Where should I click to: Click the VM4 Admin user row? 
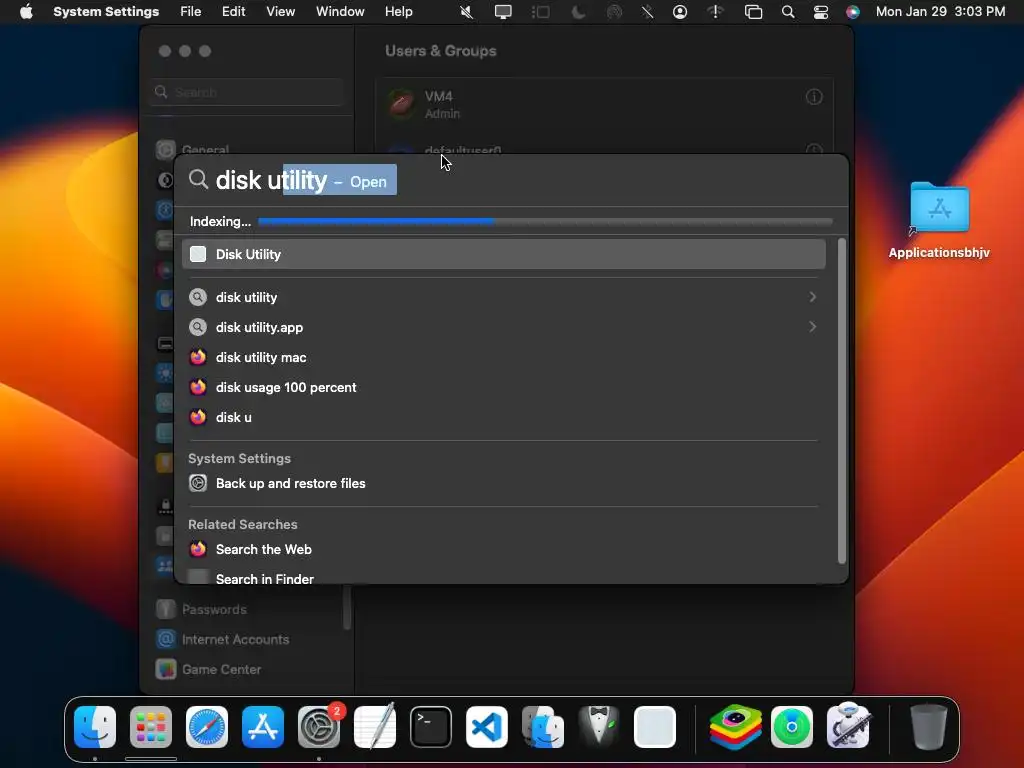tap(604, 104)
